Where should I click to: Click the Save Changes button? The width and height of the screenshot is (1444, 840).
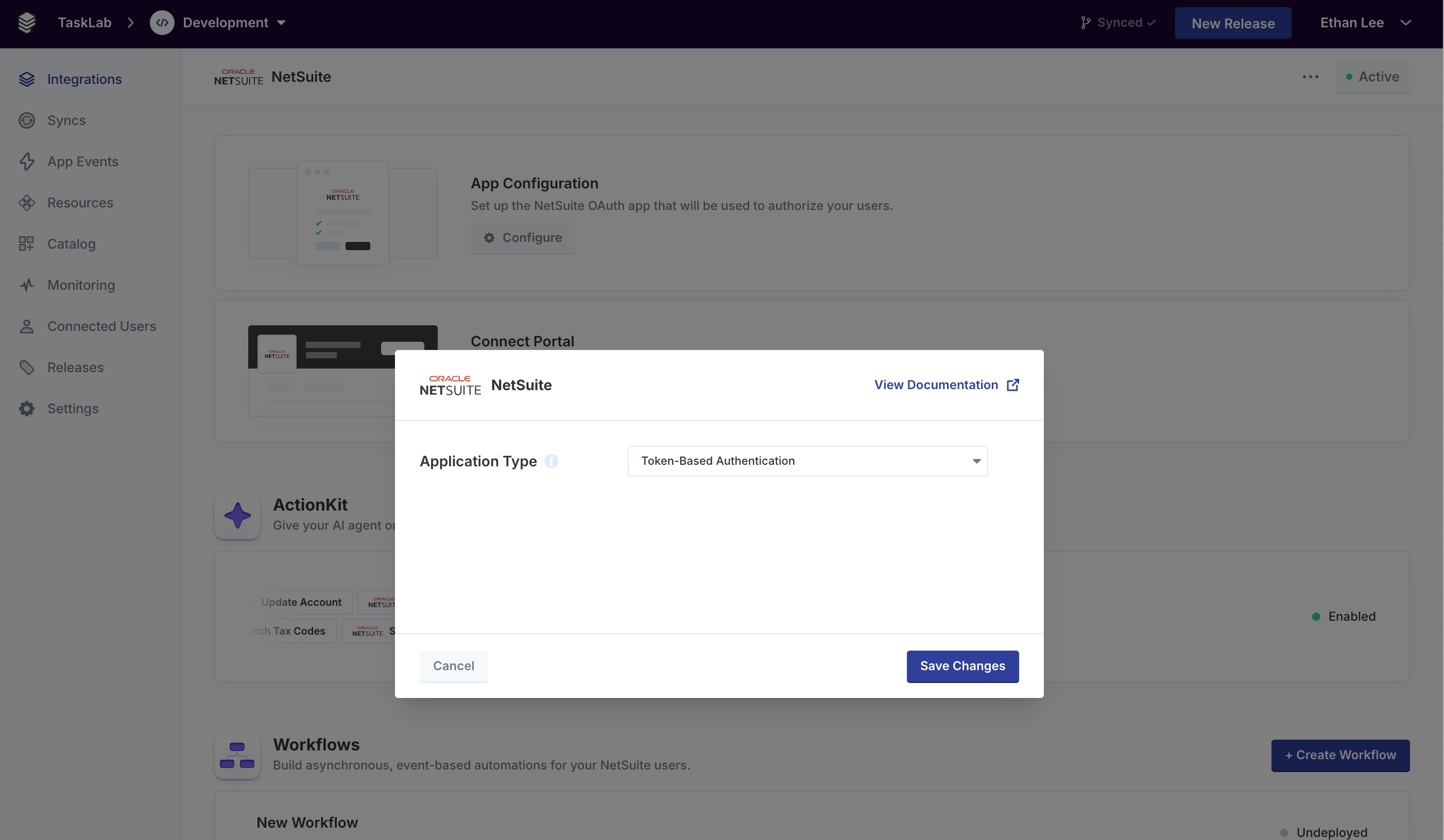[x=962, y=666]
